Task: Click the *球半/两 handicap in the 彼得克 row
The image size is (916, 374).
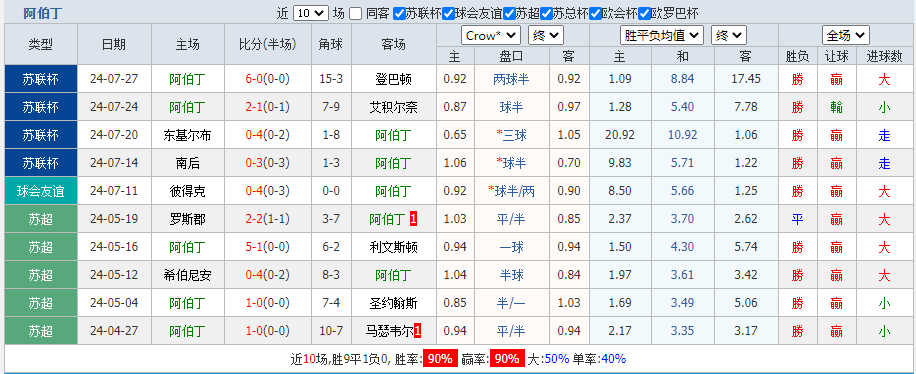Action: click(x=512, y=191)
